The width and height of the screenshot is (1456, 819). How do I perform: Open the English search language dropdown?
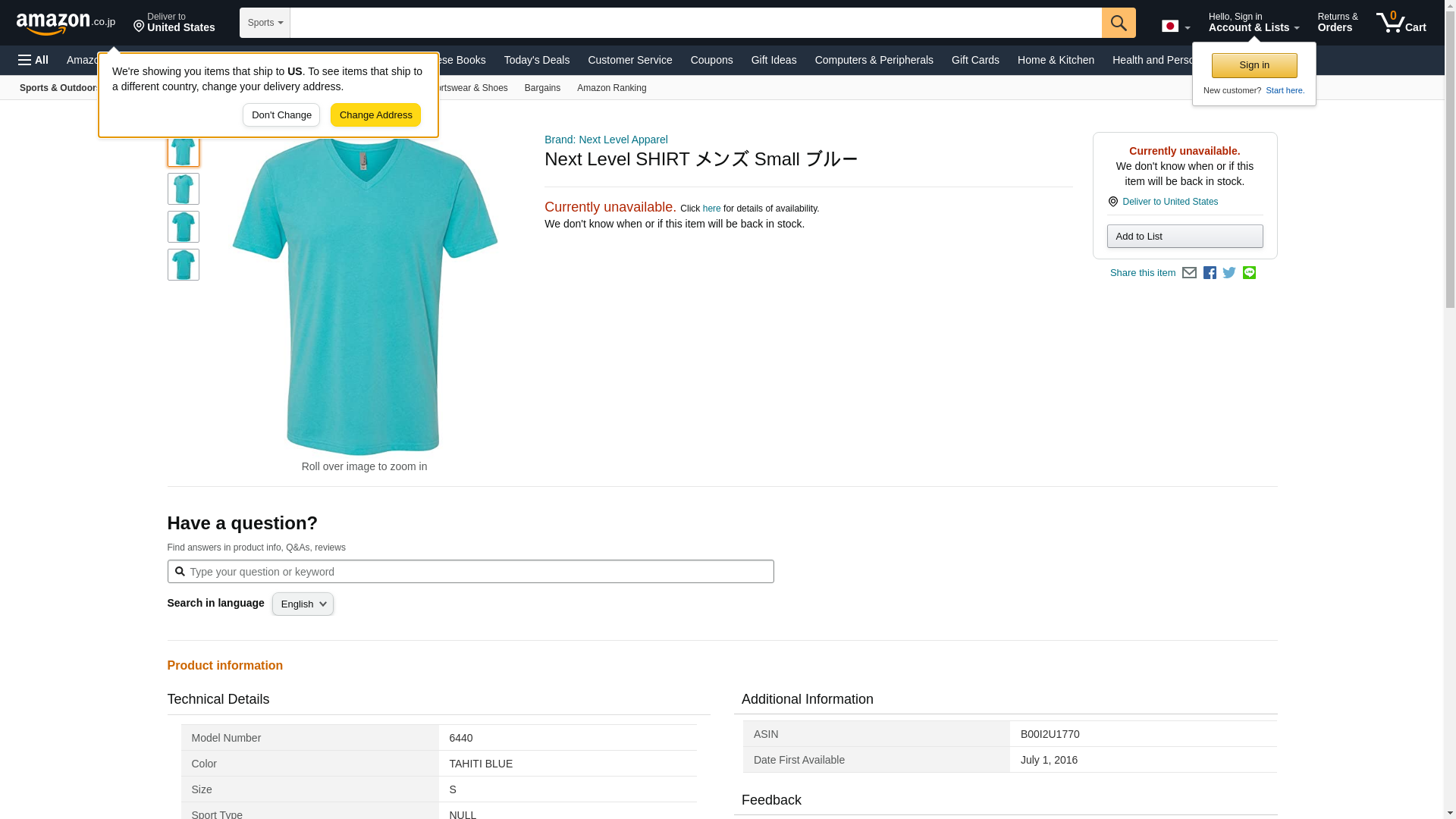[x=303, y=604]
